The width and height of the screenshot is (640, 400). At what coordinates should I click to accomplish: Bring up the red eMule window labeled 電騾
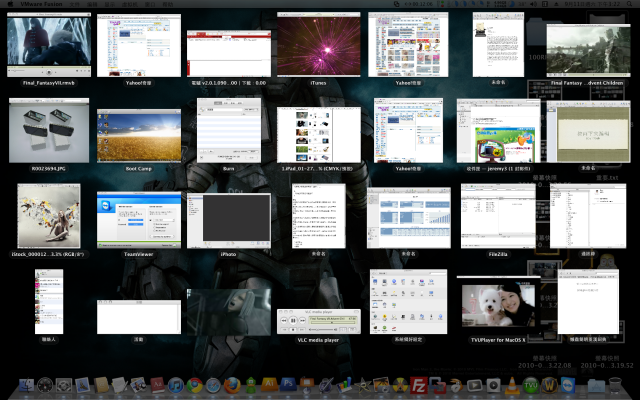point(229,53)
